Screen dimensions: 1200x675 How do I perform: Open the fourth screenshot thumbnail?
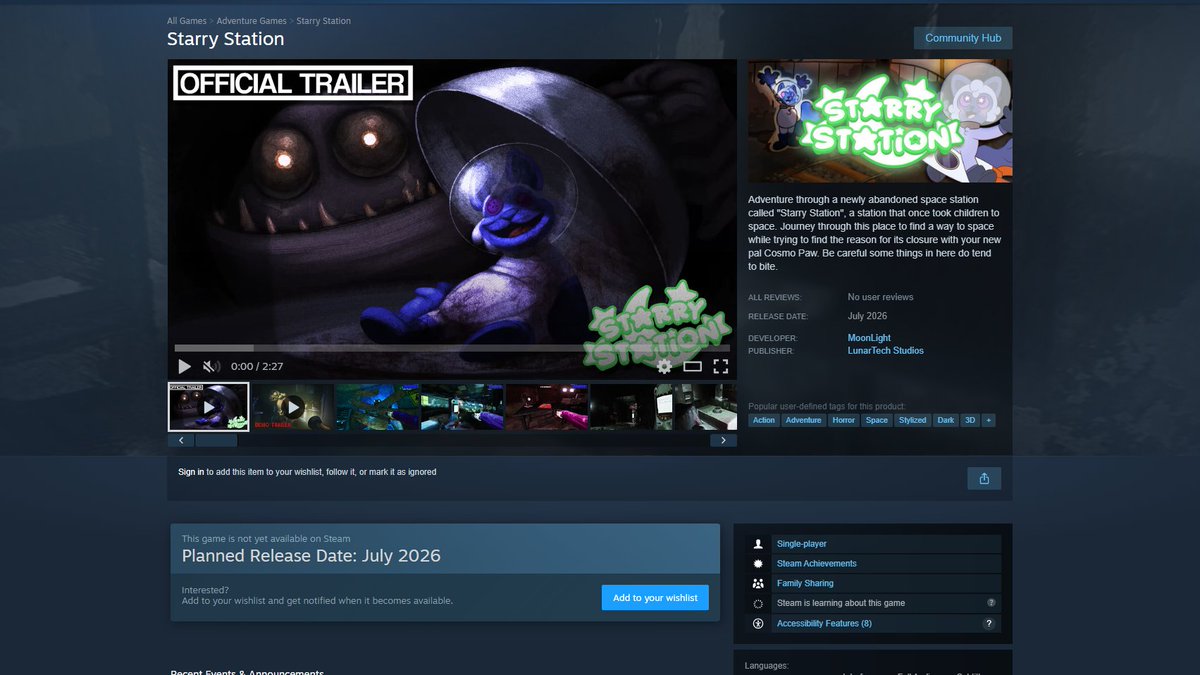pyautogui.click(x=462, y=407)
